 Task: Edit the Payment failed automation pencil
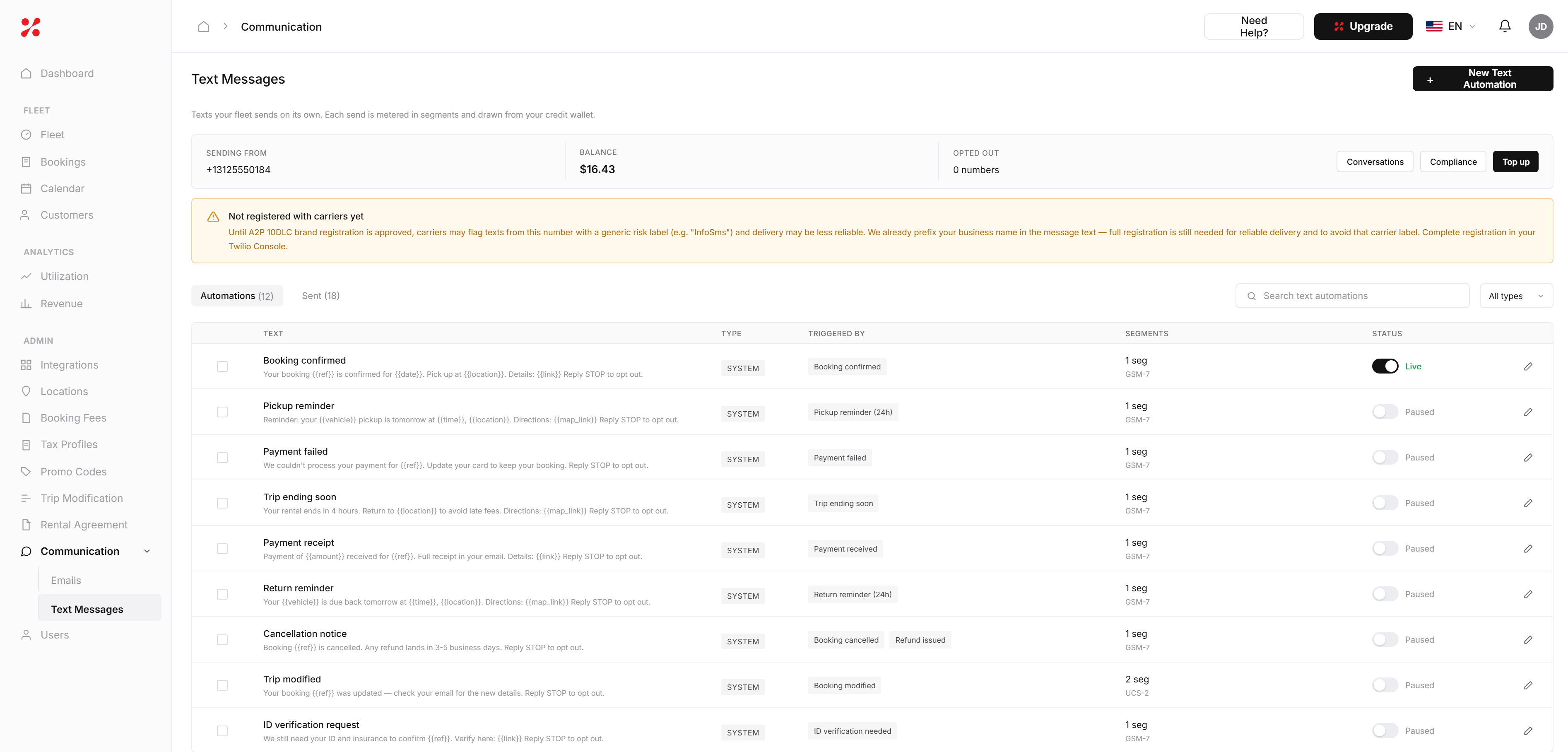coord(1528,458)
